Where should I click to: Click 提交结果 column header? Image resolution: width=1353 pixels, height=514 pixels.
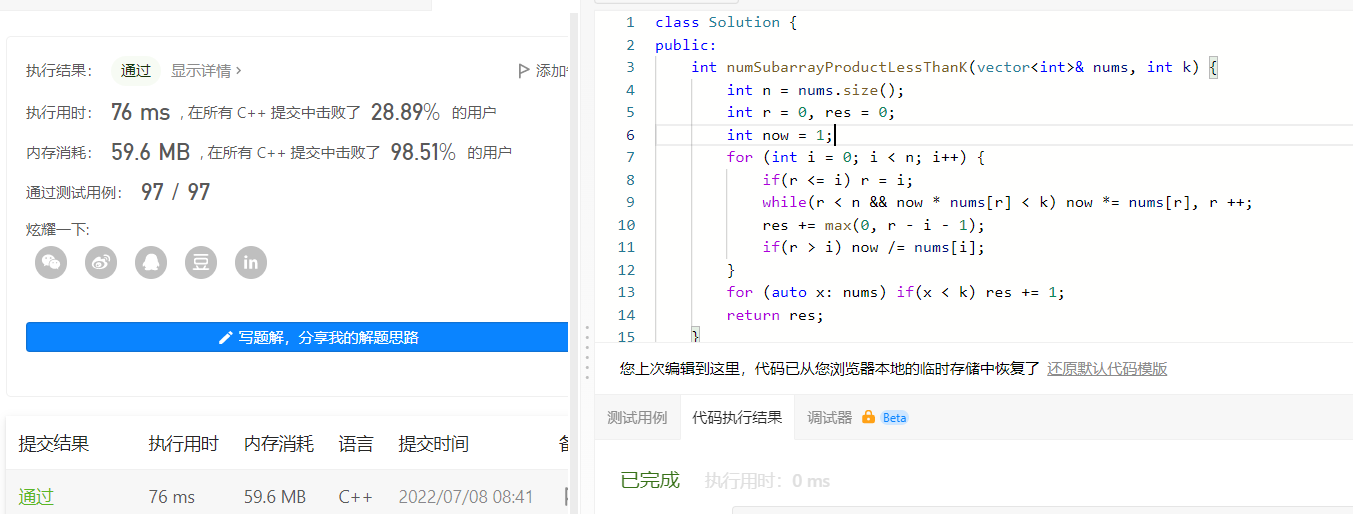(x=54, y=444)
